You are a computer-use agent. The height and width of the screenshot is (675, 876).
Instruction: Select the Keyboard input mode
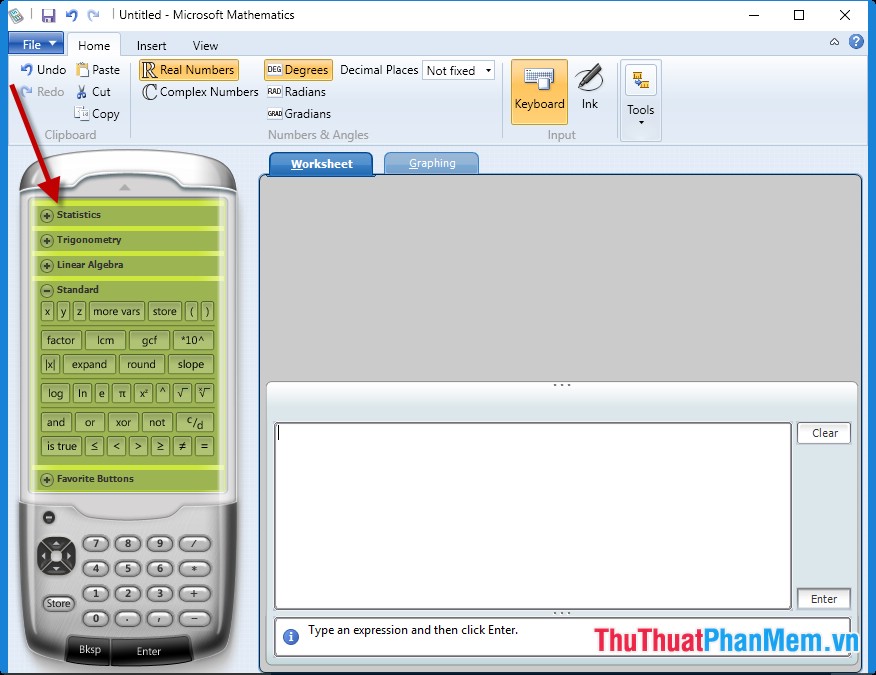539,92
